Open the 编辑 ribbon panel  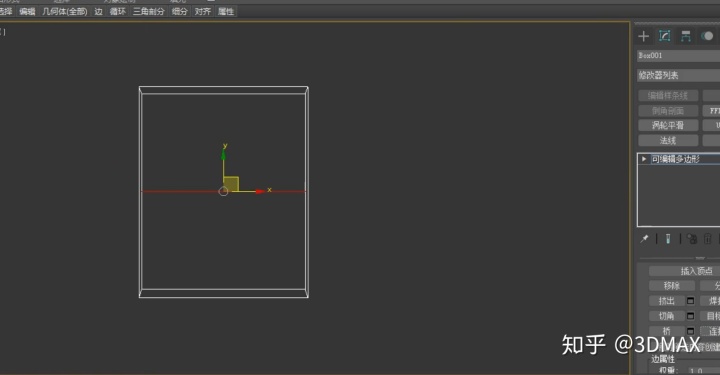click(x=28, y=11)
